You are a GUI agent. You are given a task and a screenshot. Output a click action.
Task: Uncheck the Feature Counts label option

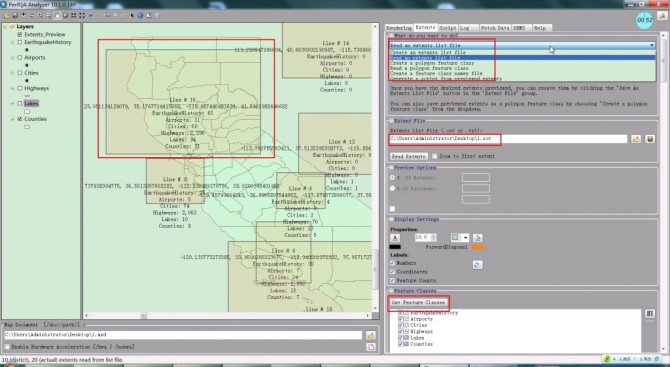click(392, 280)
